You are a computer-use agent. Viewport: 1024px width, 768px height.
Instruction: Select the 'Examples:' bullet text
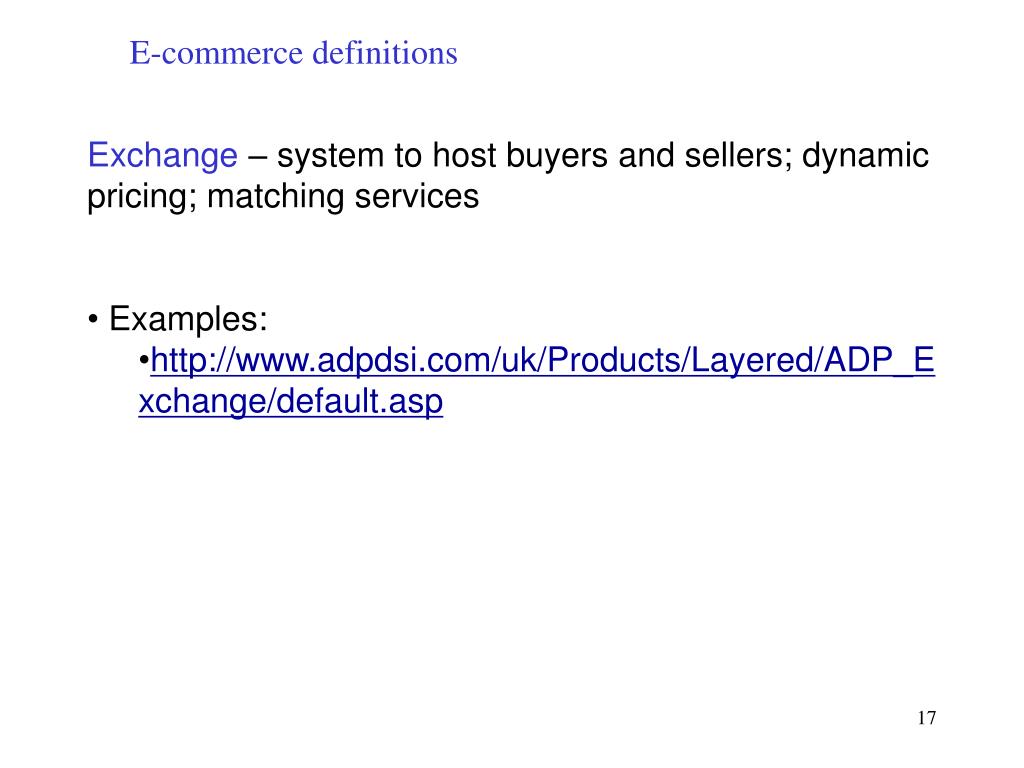[188, 319]
